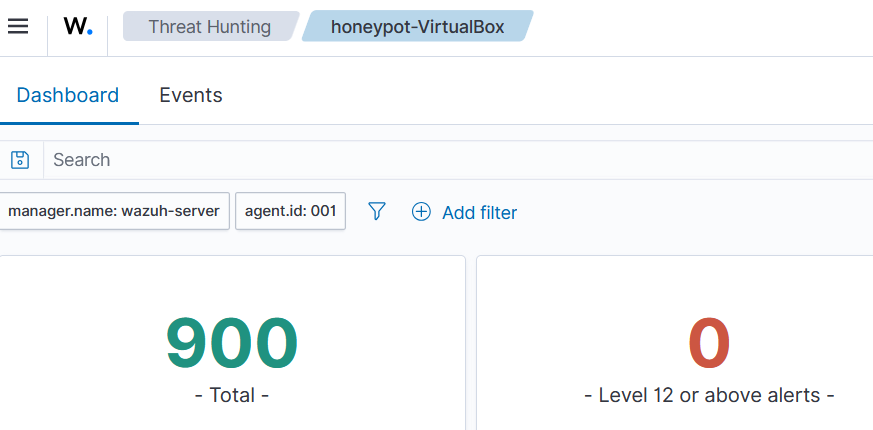Click the 0 high-level alerts value
Image resolution: width=873 pixels, height=430 pixels.
(709, 343)
